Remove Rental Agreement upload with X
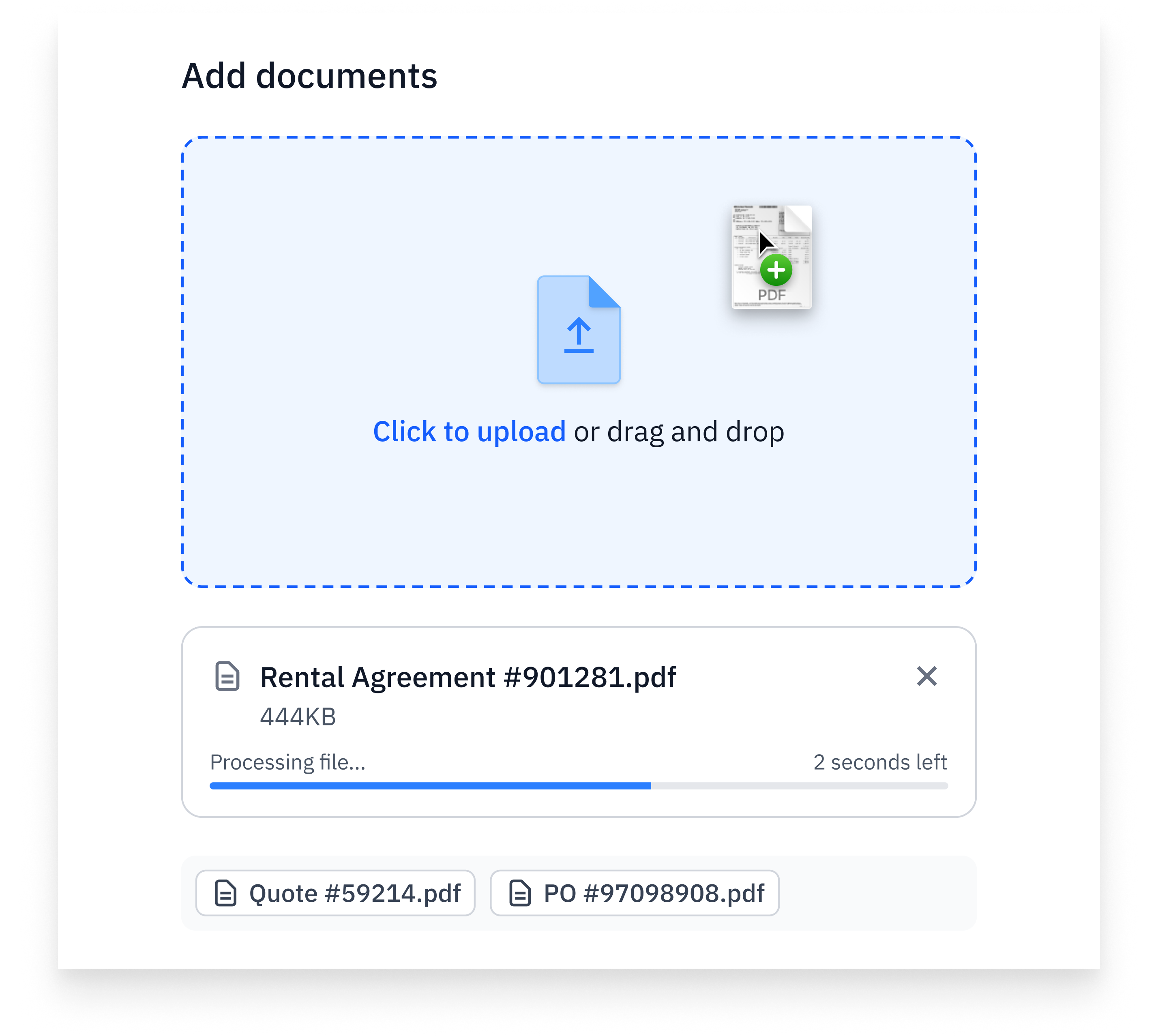 click(x=926, y=676)
